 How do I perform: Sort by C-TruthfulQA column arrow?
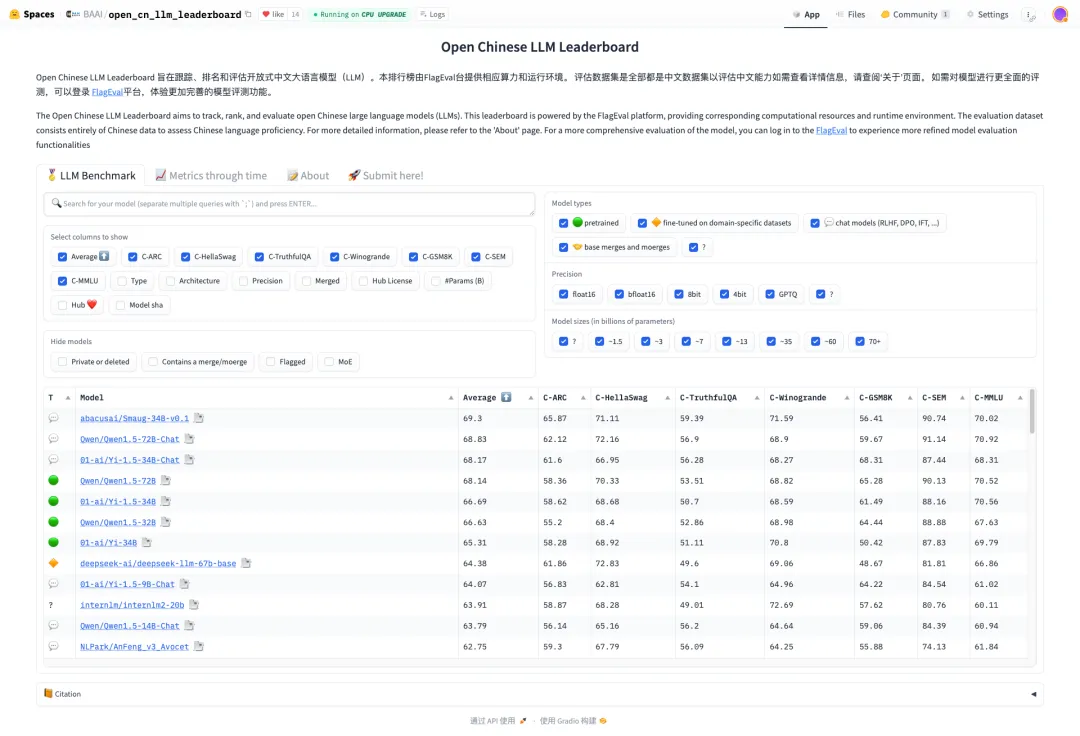click(x=756, y=398)
